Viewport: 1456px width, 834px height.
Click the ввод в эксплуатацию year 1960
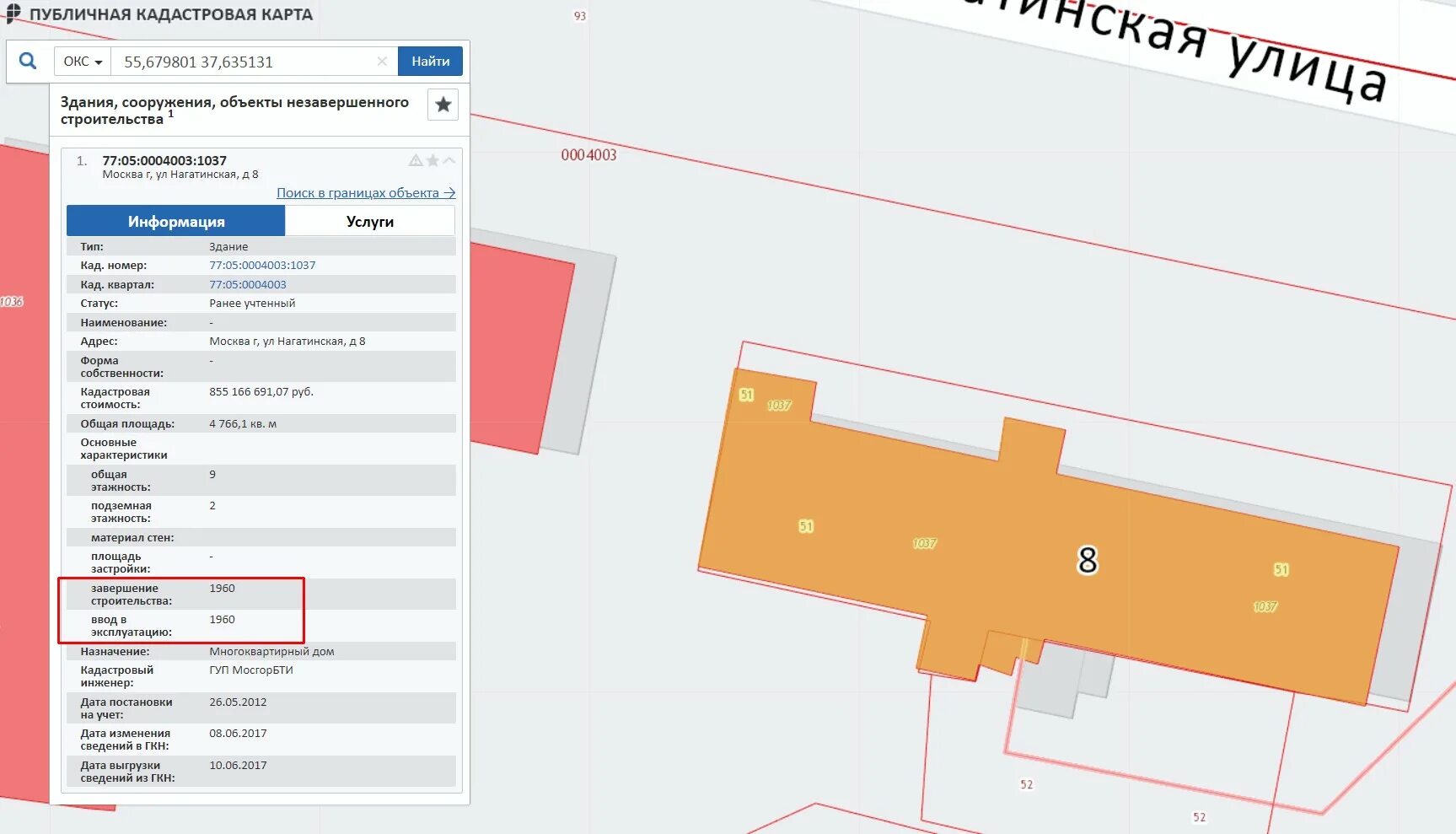(x=222, y=620)
